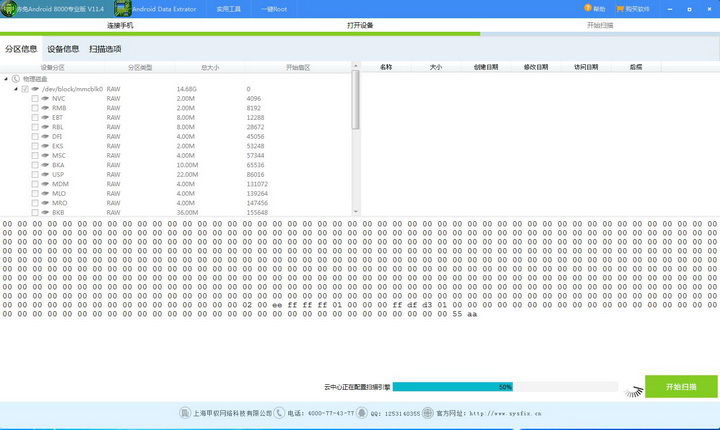This screenshot has width=720, height=430.
Task: Check the RMB partition checkbox
Action: tap(35, 108)
